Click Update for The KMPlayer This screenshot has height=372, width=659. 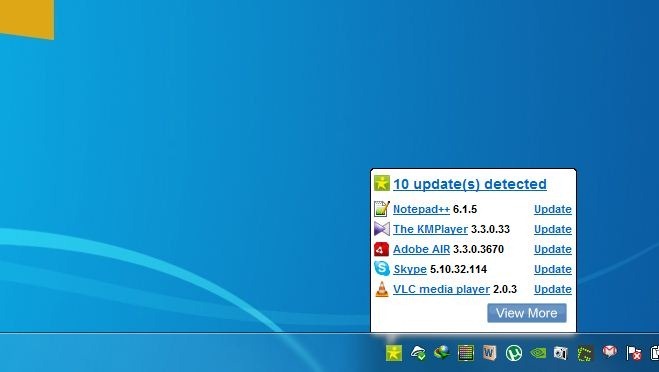pos(553,229)
